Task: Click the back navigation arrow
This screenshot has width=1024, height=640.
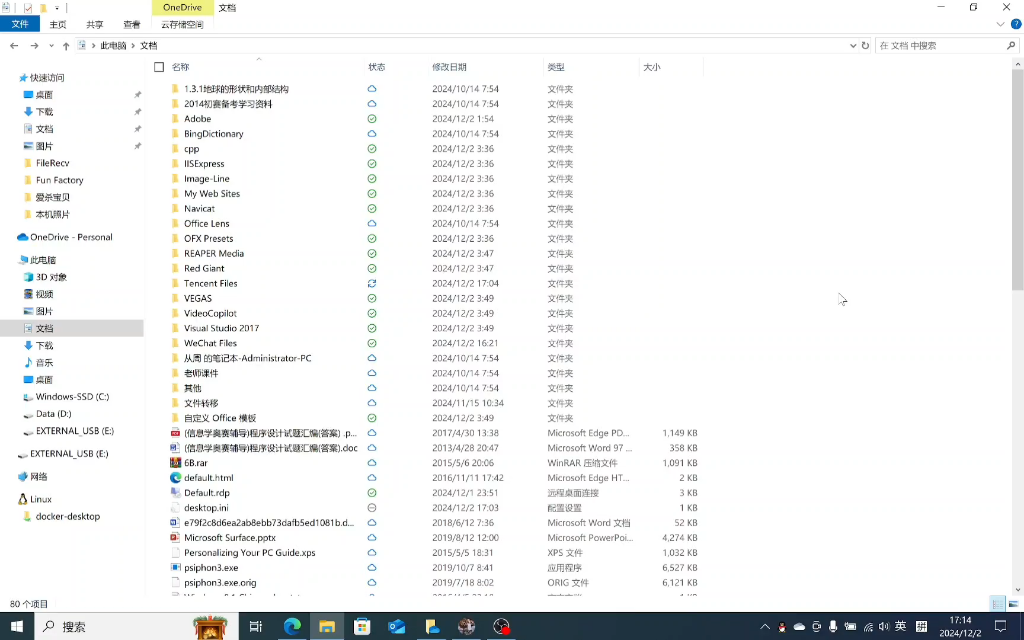Action: [x=16, y=45]
